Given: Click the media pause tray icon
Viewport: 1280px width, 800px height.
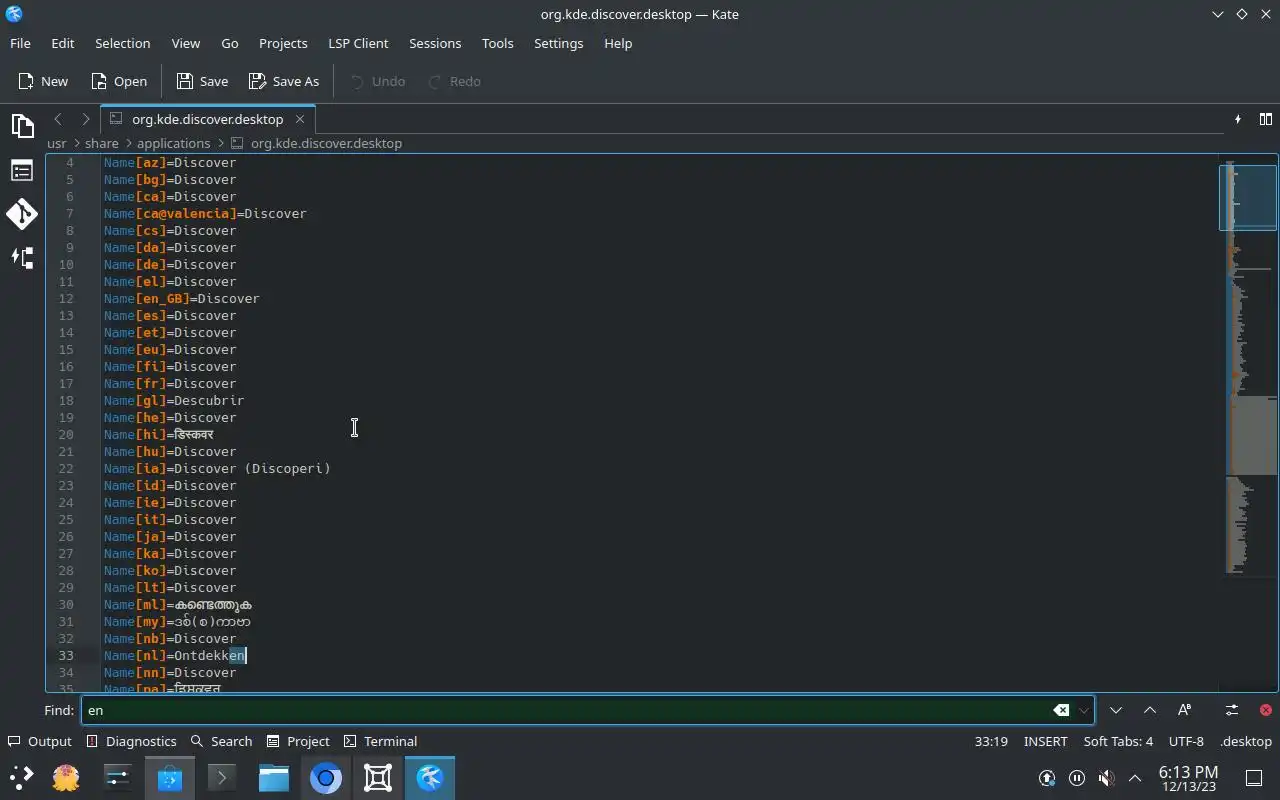Looking at the screenshot, I should tap(1077, 778).
